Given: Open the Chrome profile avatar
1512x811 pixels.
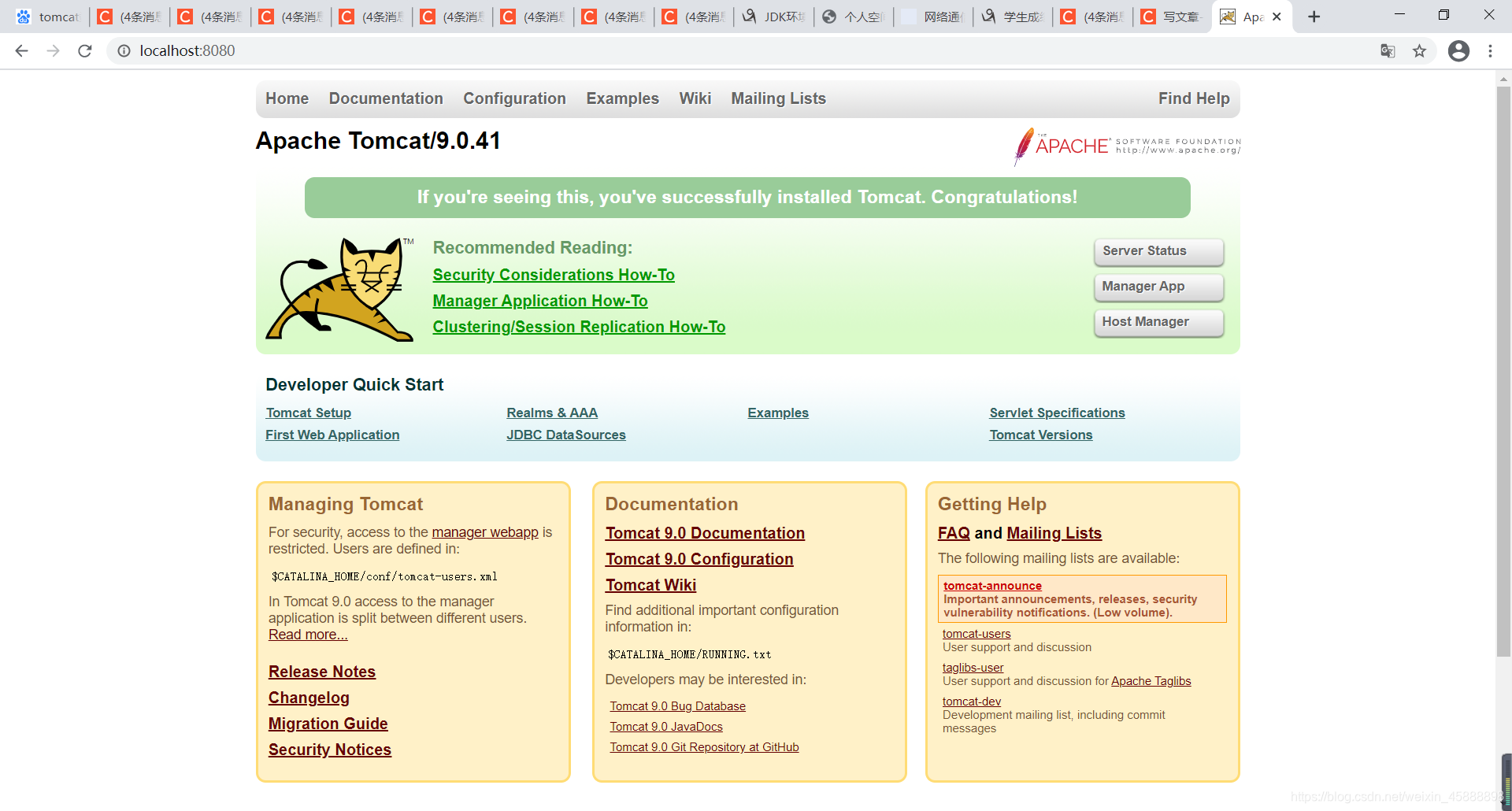Looking at the screenshot, I should (1458, 51).
